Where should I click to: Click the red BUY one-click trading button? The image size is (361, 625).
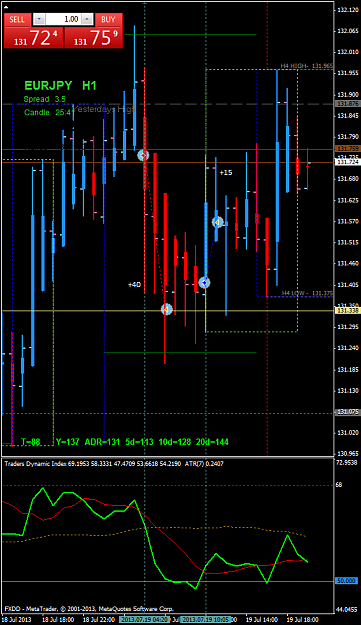pos(108,19)
